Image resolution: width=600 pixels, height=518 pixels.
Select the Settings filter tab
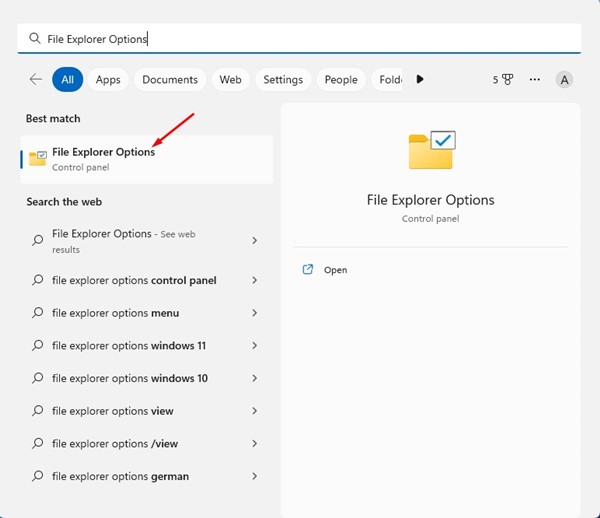click(283, 79)
